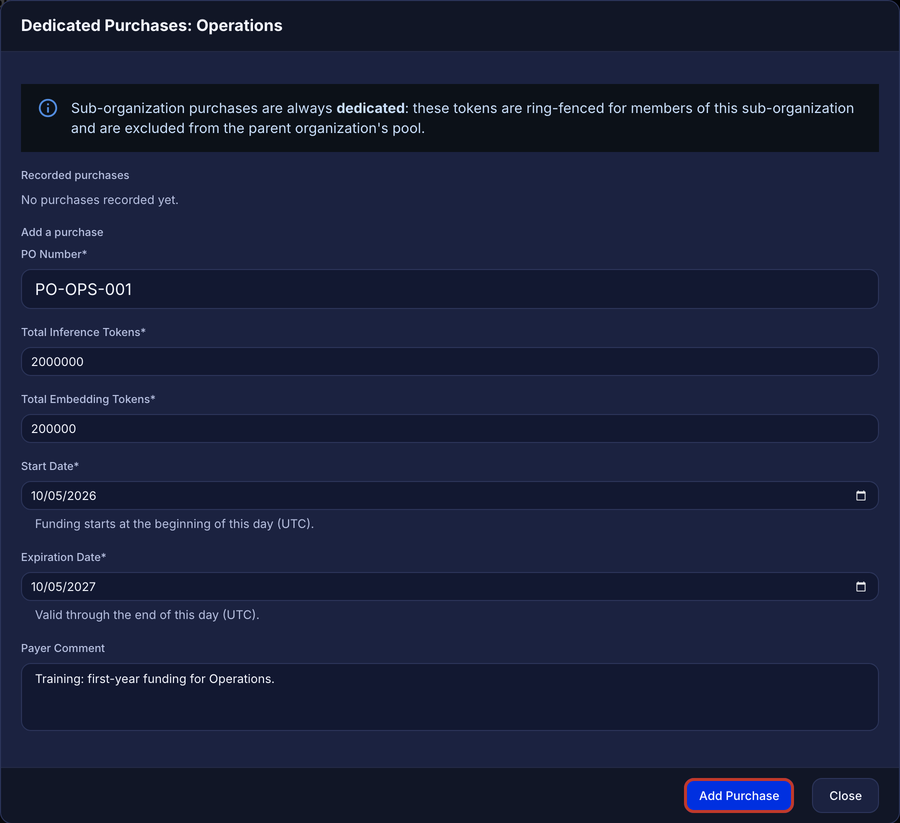Click the 'Add a purchase' heading

point(62,232)
